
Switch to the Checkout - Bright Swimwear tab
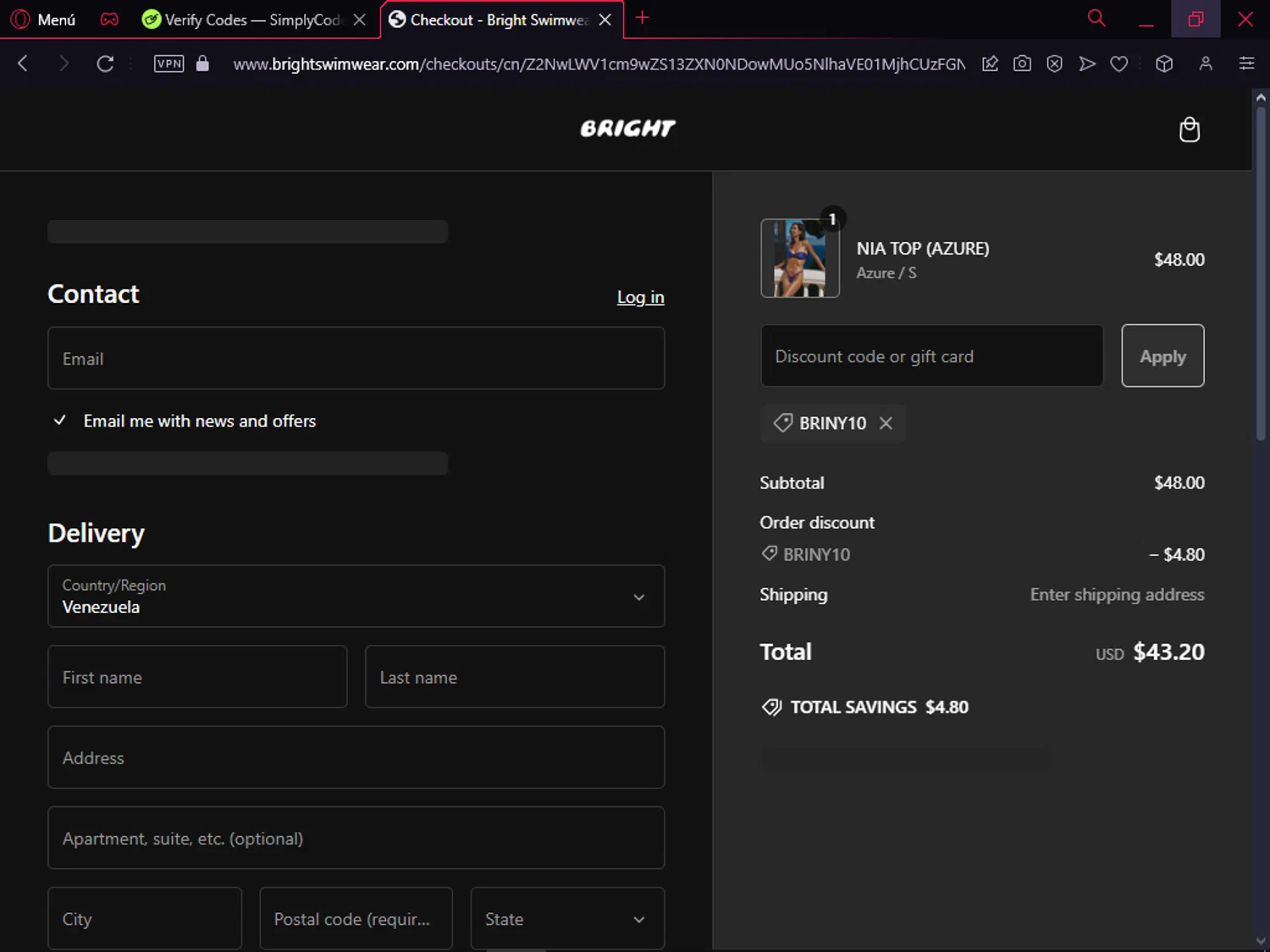click(490, 19)
